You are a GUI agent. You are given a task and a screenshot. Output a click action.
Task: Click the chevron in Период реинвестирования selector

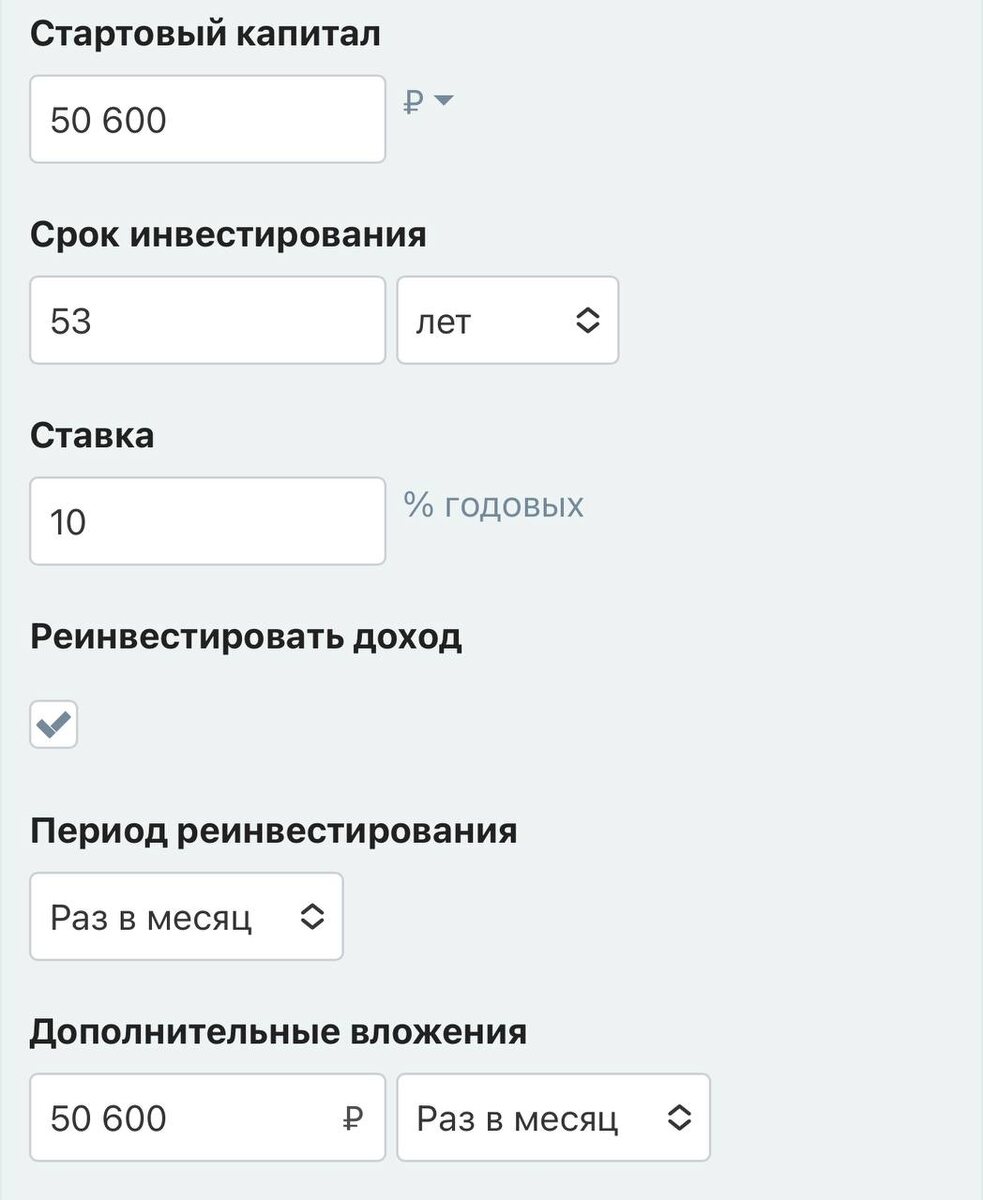(x=314, y=916)
